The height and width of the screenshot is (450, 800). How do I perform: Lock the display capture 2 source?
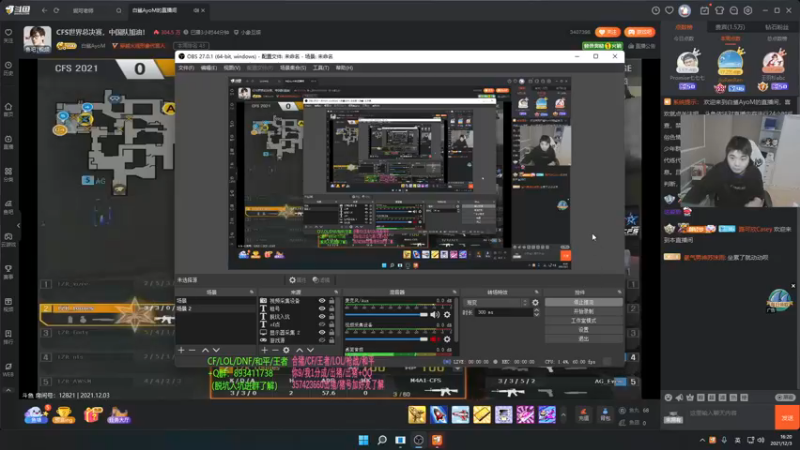[332, 332]
